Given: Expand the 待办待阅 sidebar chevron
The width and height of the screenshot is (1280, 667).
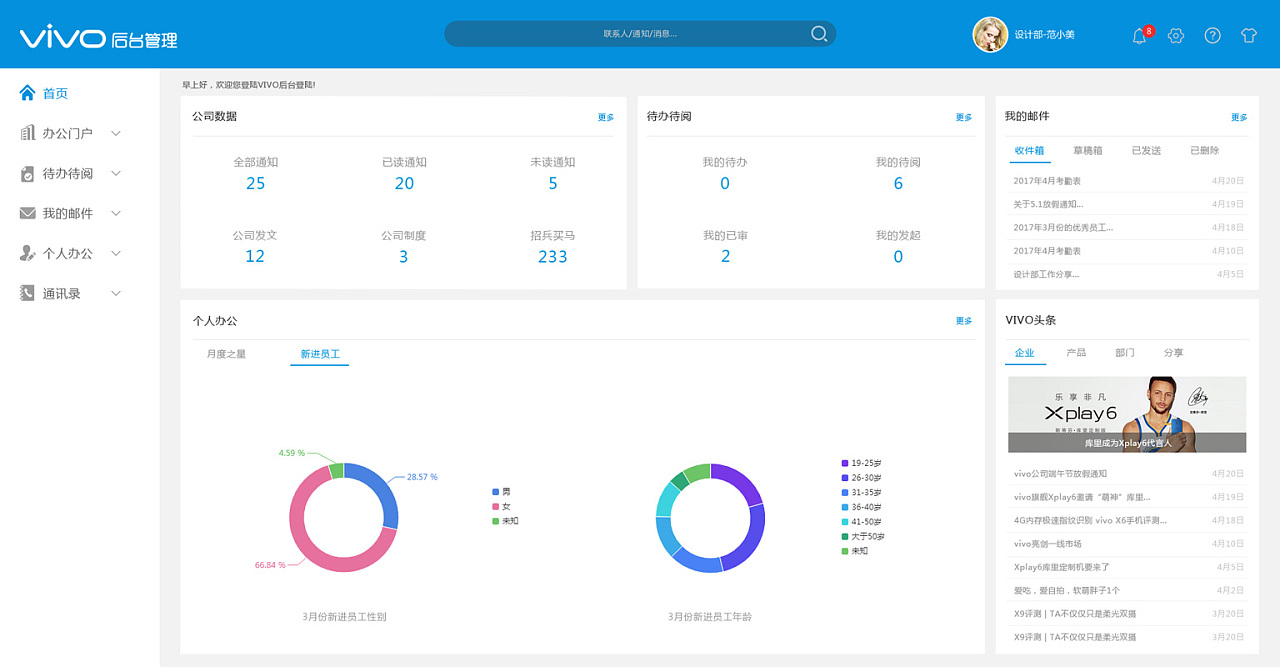Looking at the screenshot, I should pyautogui.click(x=116, y=173).
